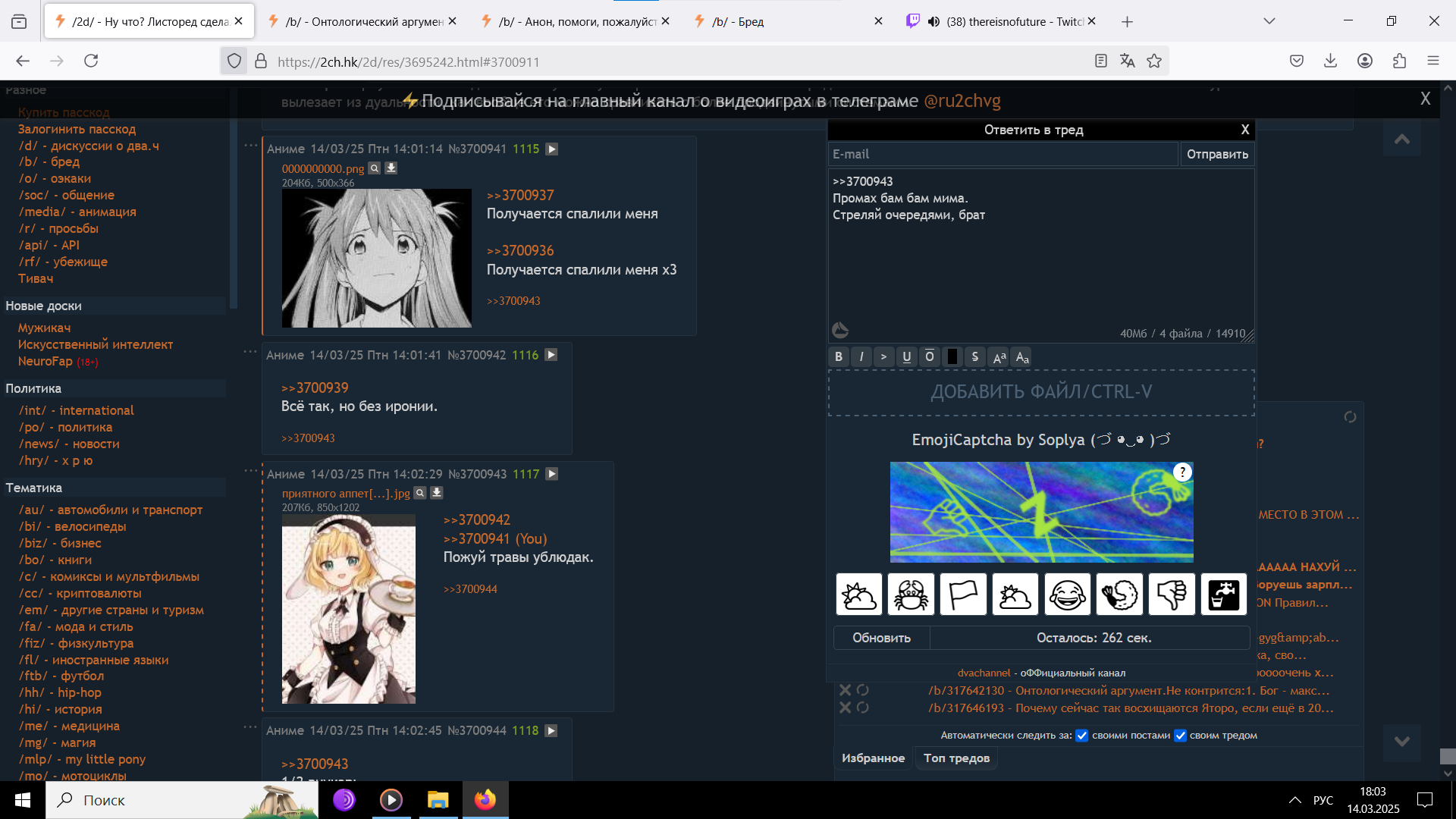Open the dvachannel link

tap(984, 673)
